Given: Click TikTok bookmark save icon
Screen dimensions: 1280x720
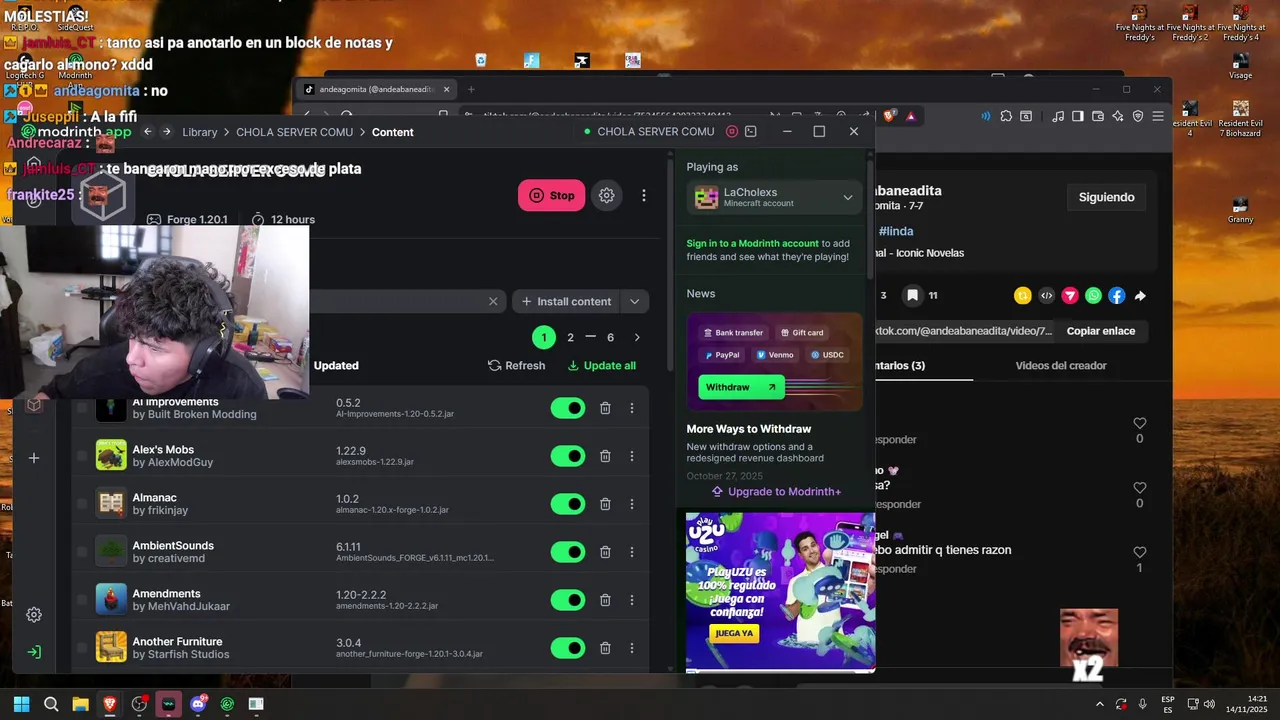Looking at the screenshot, I should coord(912,295).
